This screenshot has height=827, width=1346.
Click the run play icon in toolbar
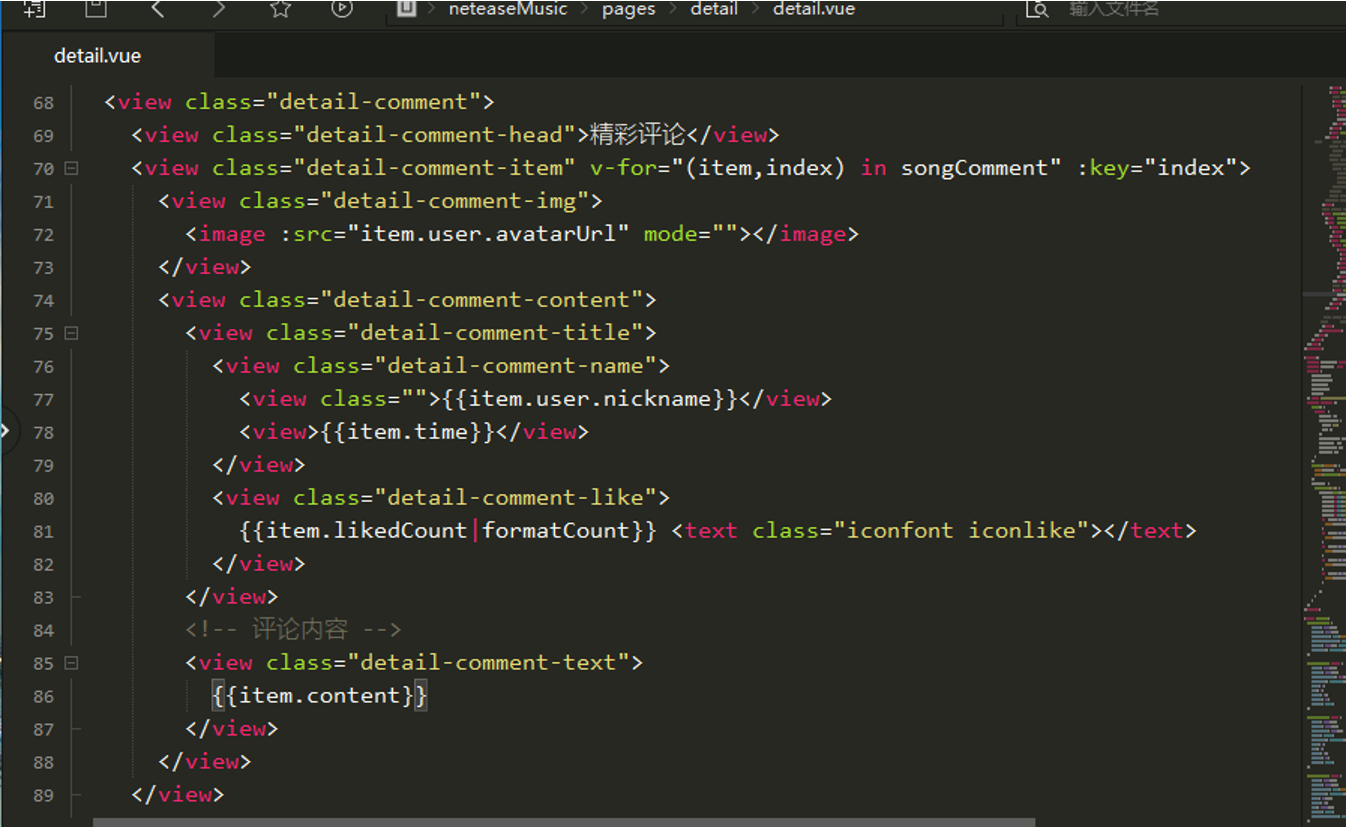coord(342,9)
